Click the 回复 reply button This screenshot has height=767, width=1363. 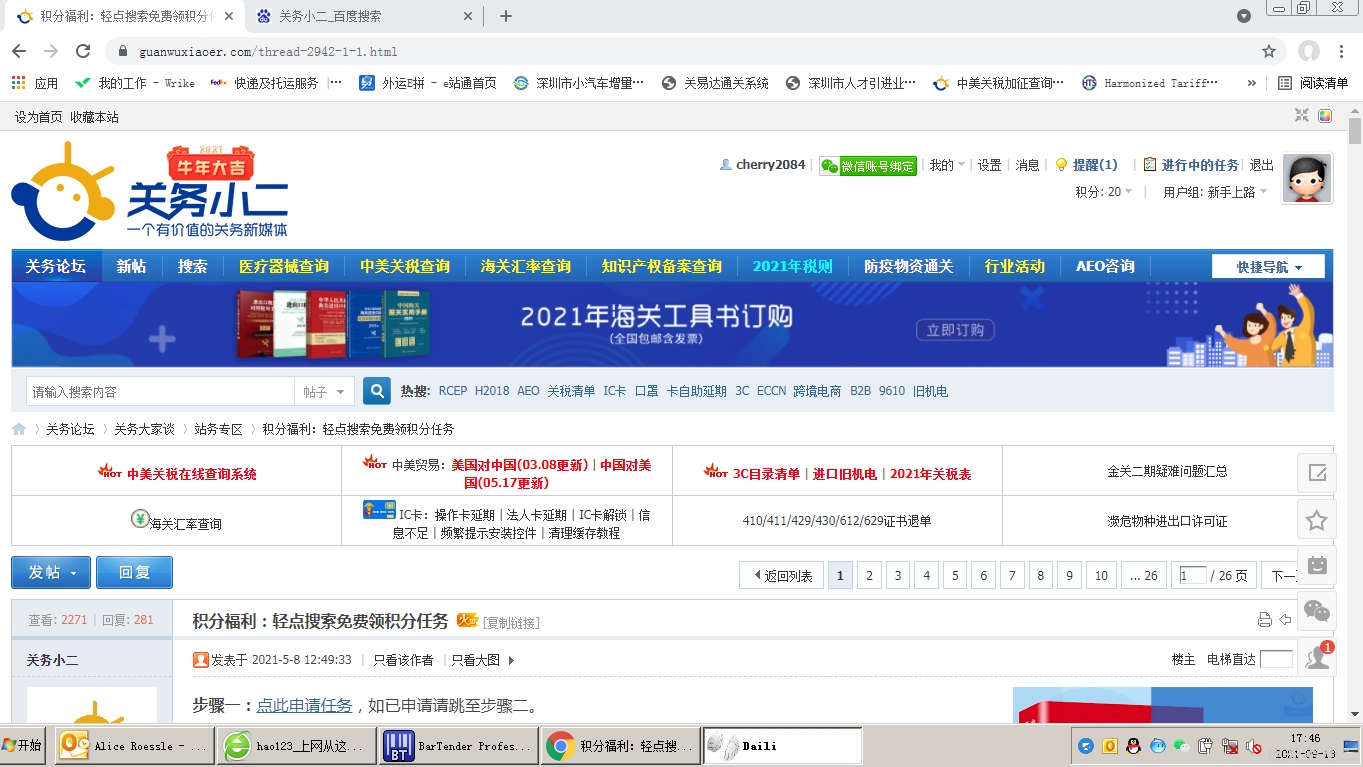click(x=135, y=572)
